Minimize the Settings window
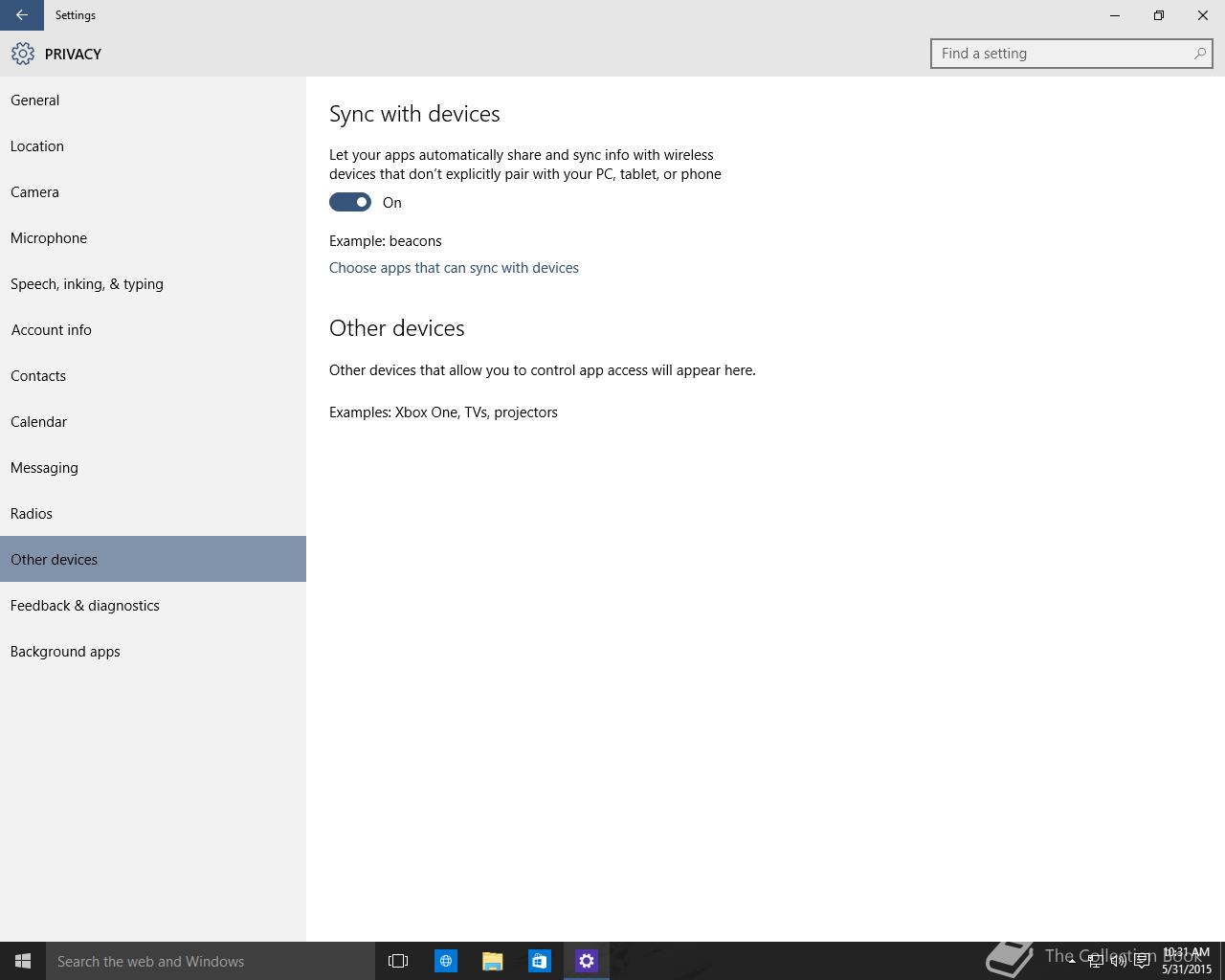This screenshot has height=980, width=1225. [x=1115, y=15]
